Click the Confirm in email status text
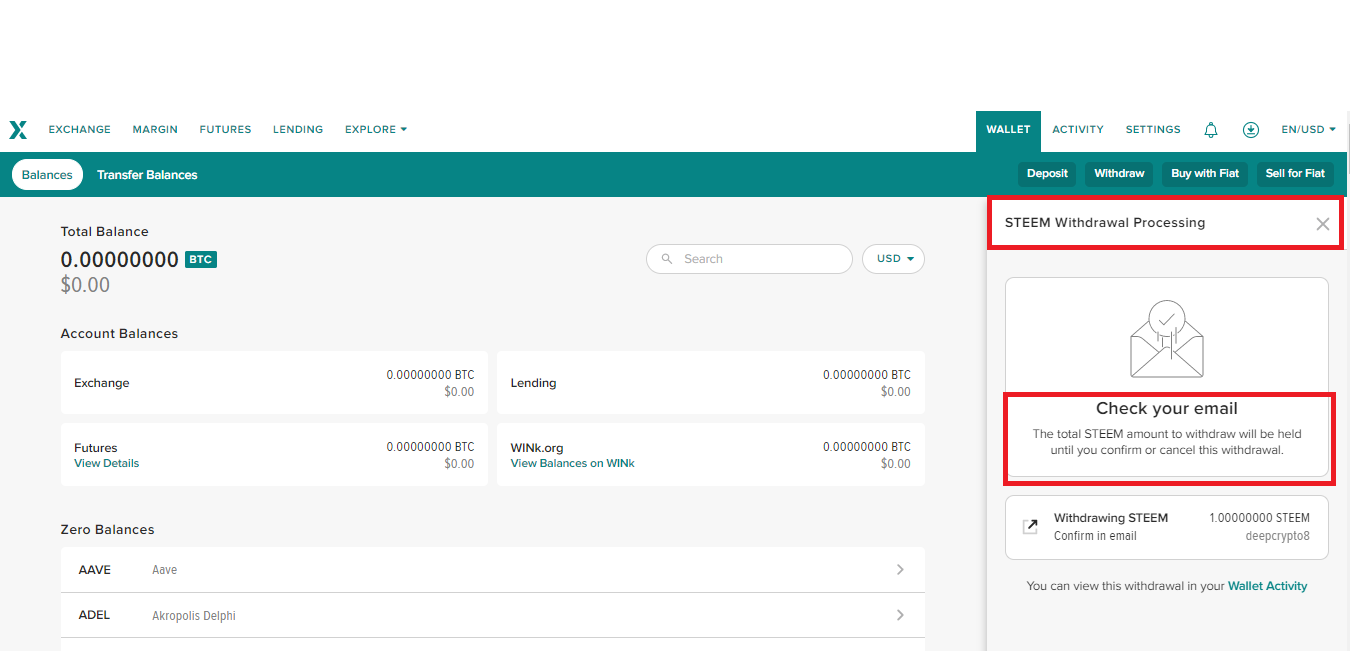Image resolution: width=1350 pixels, height=651 pixels. [1095, 536]
